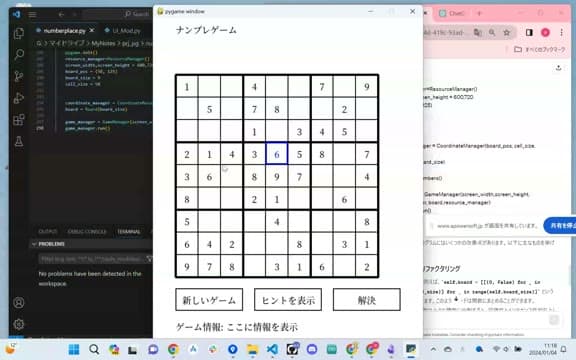Viewport: 576px width, 360px height.
Task: Open the Windows Start menu
Action: pos(74,349)
